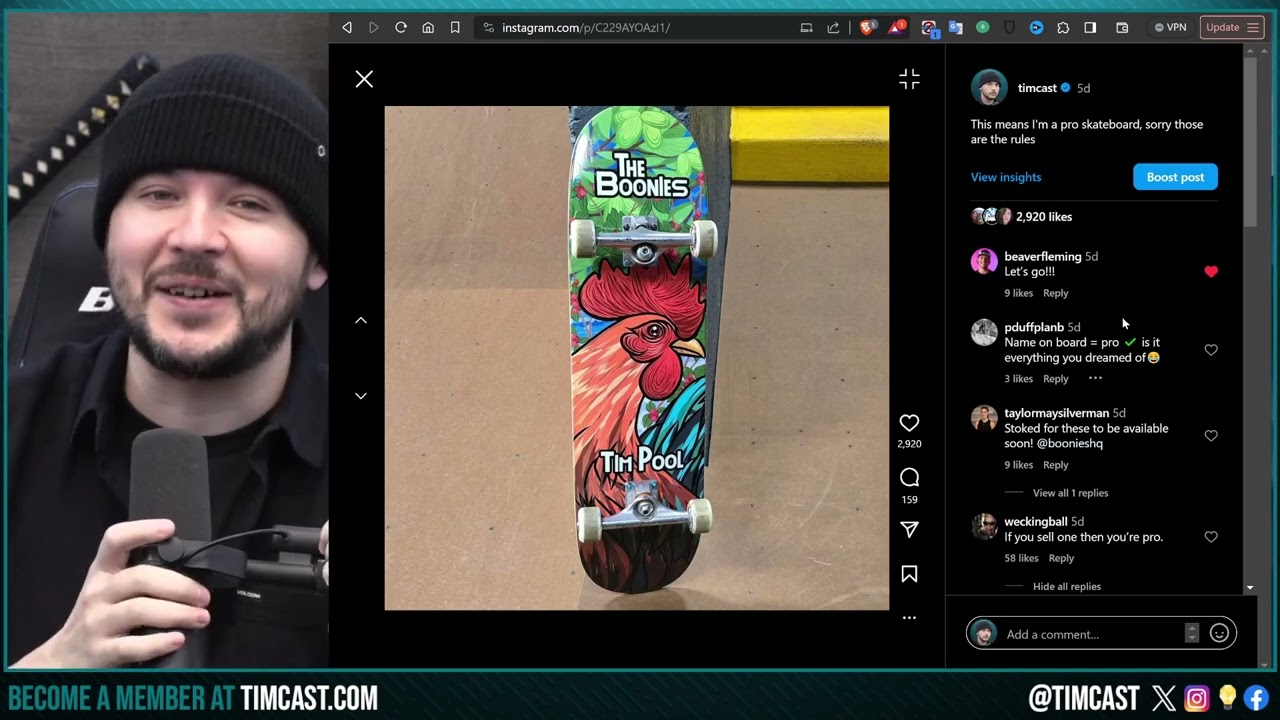Image resolution: width=1280 pixels, height=720 pixels.
Task: Like the post with the heart icon
Action: click(909, 423)
